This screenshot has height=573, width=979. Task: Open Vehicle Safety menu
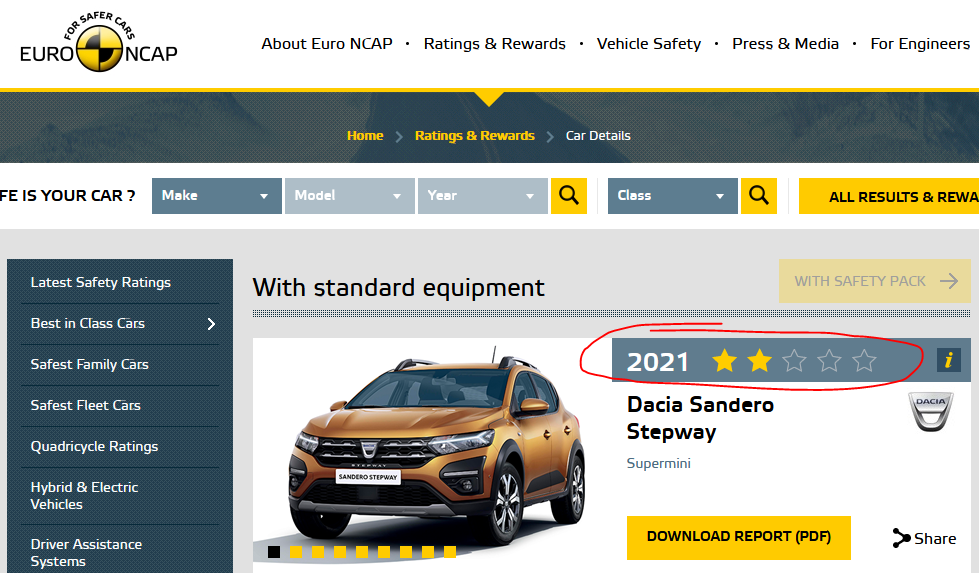click(649, 44)
